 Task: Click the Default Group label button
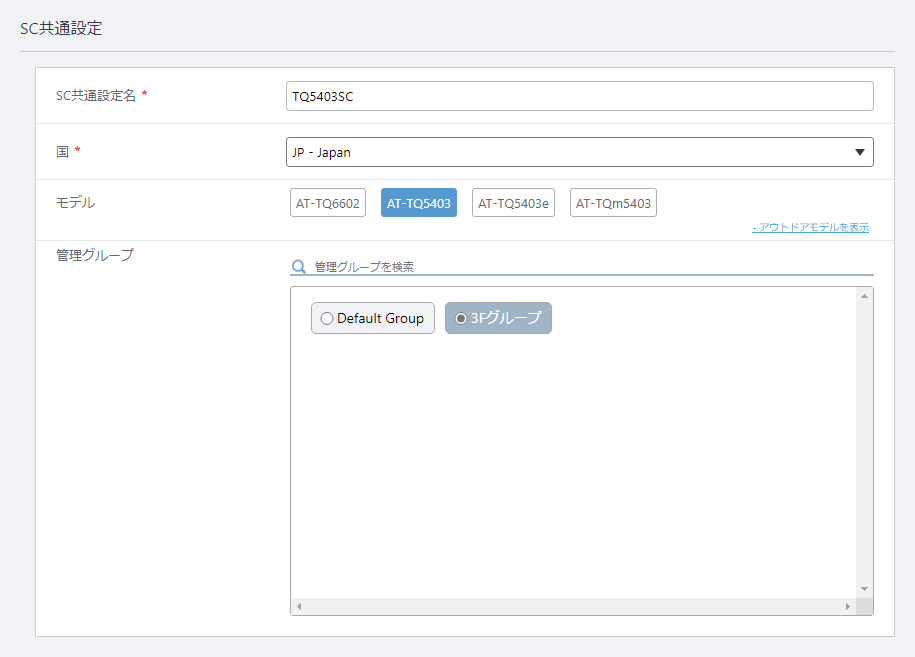pos(372,318)
